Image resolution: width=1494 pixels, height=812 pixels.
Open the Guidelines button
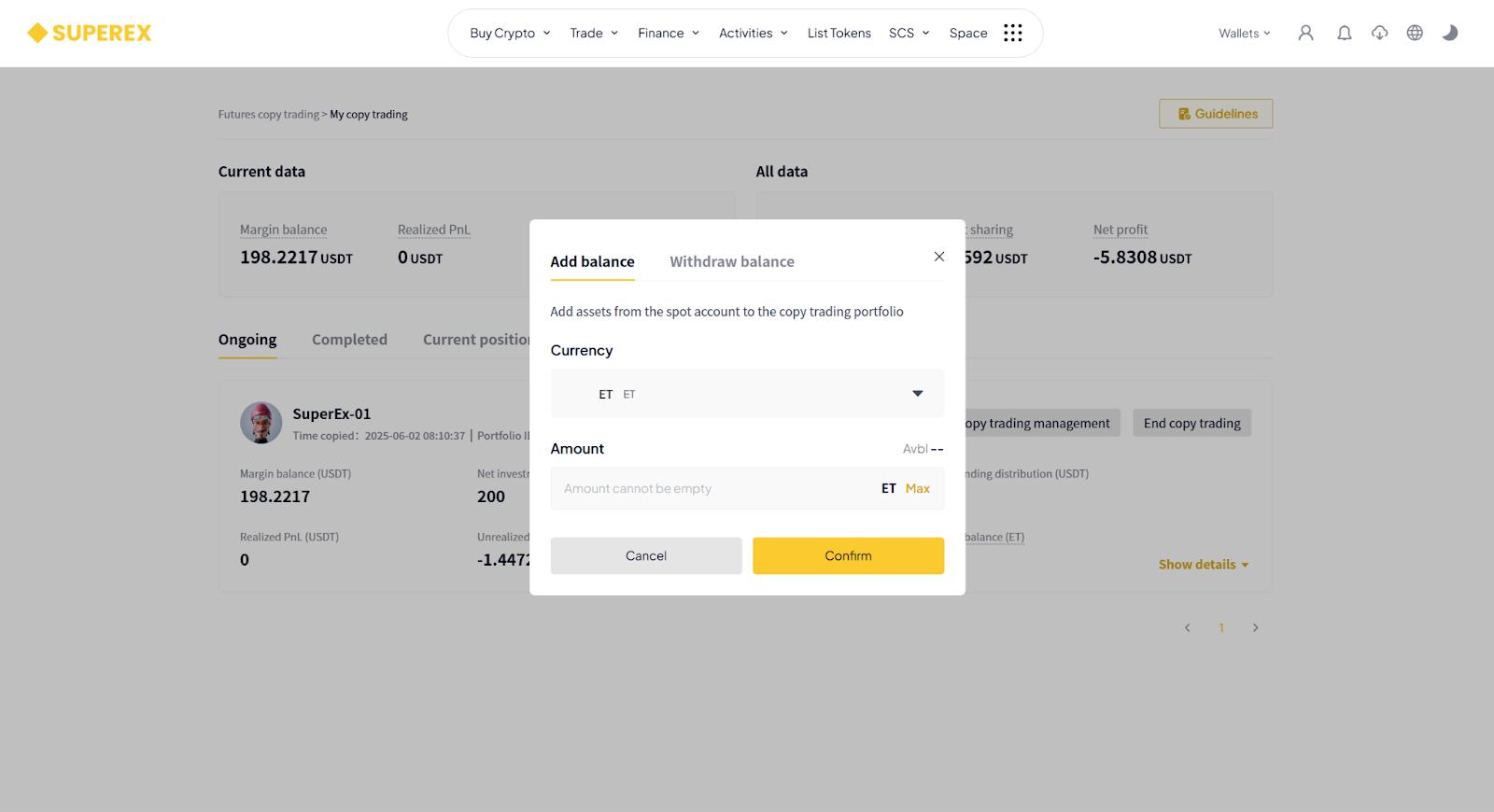click(x=1216, y=114)
